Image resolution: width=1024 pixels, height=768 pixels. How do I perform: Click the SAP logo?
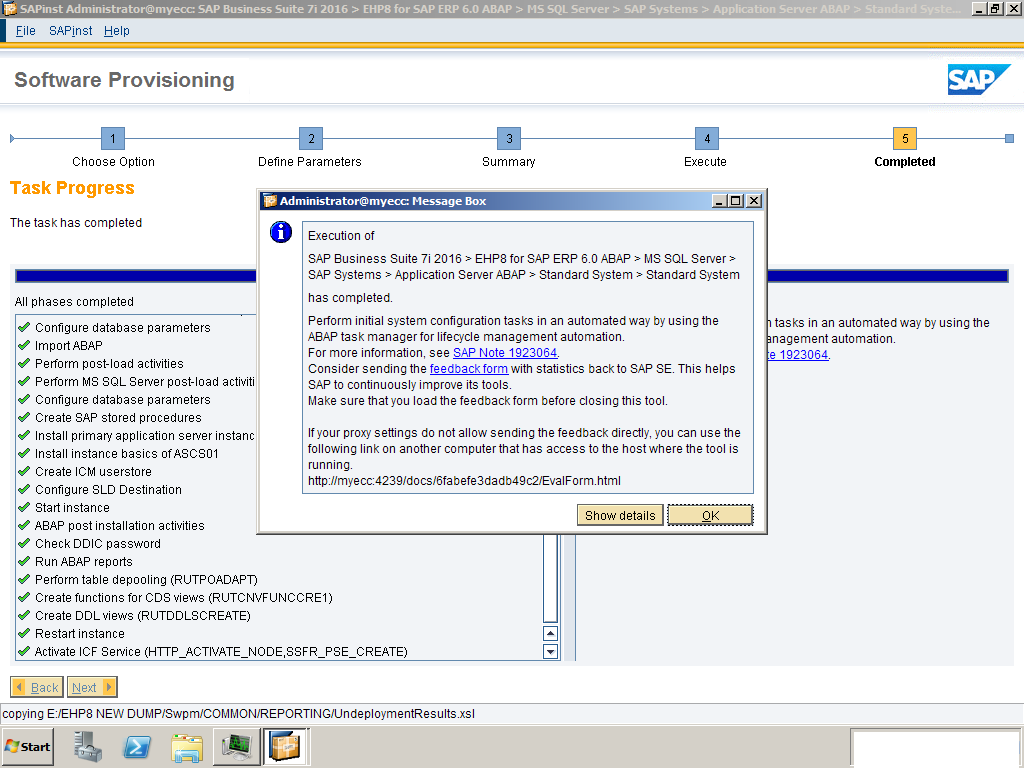[x=978, y=79]
